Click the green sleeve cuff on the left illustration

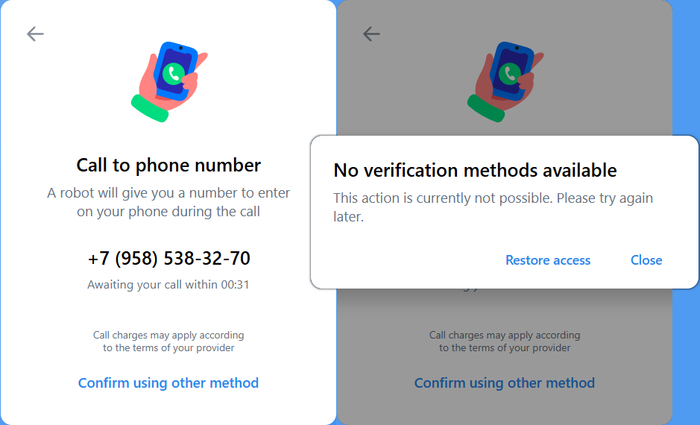(x=150, y=108)
